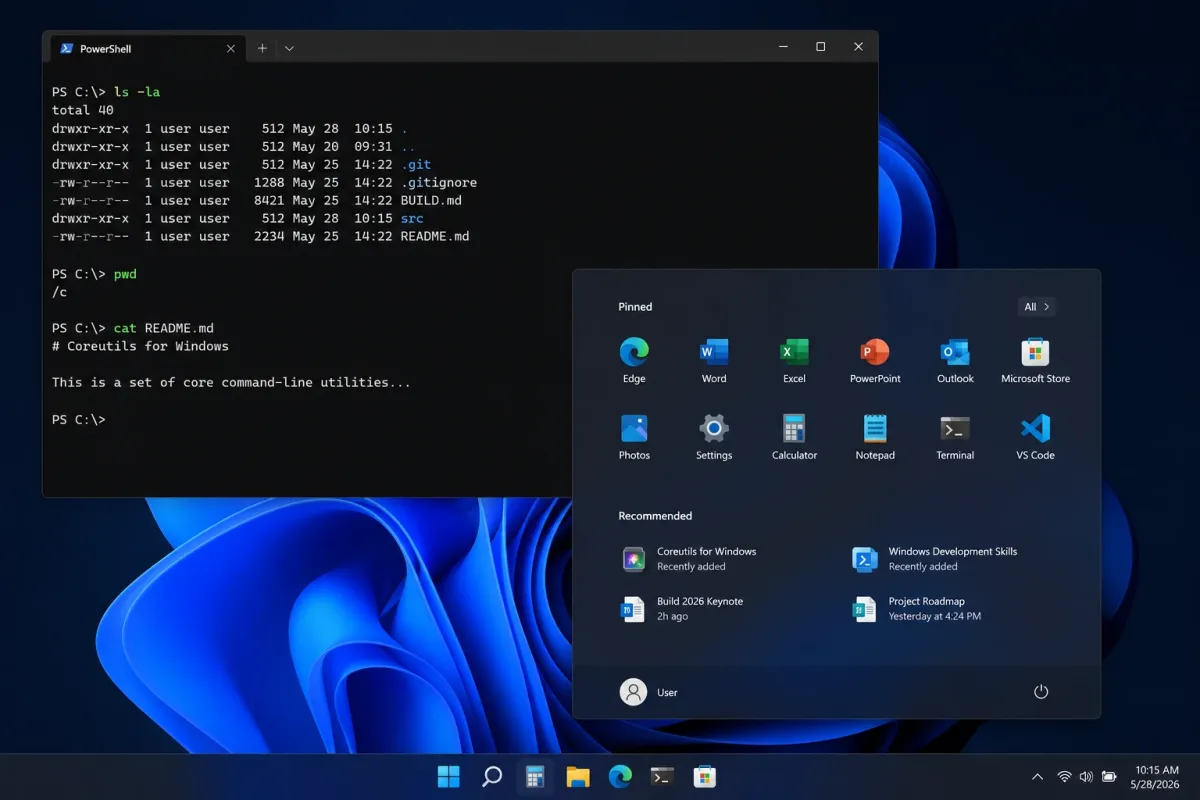Viewport: 1200px width, 800px height.
Task: Click the power button in Start menu
Action: click(1041, 692)
